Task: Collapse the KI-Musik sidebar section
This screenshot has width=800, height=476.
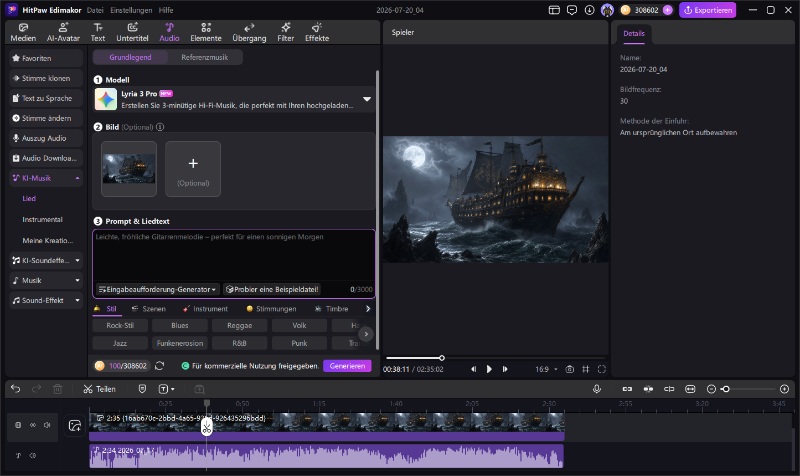Action: tap(77, 178)
